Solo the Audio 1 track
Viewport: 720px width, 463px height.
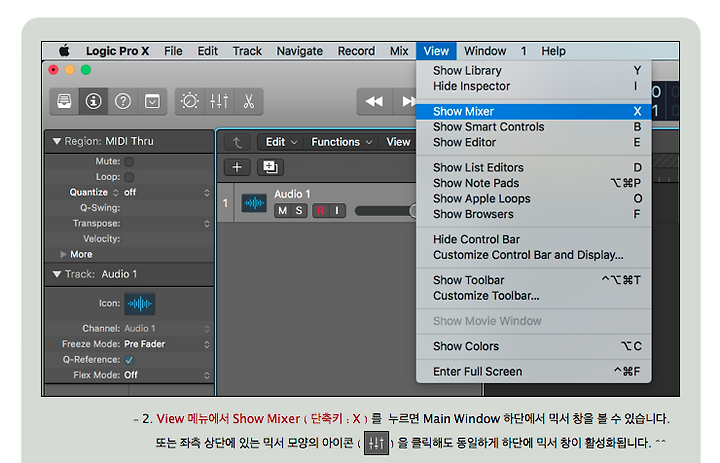tap(299, 210)
